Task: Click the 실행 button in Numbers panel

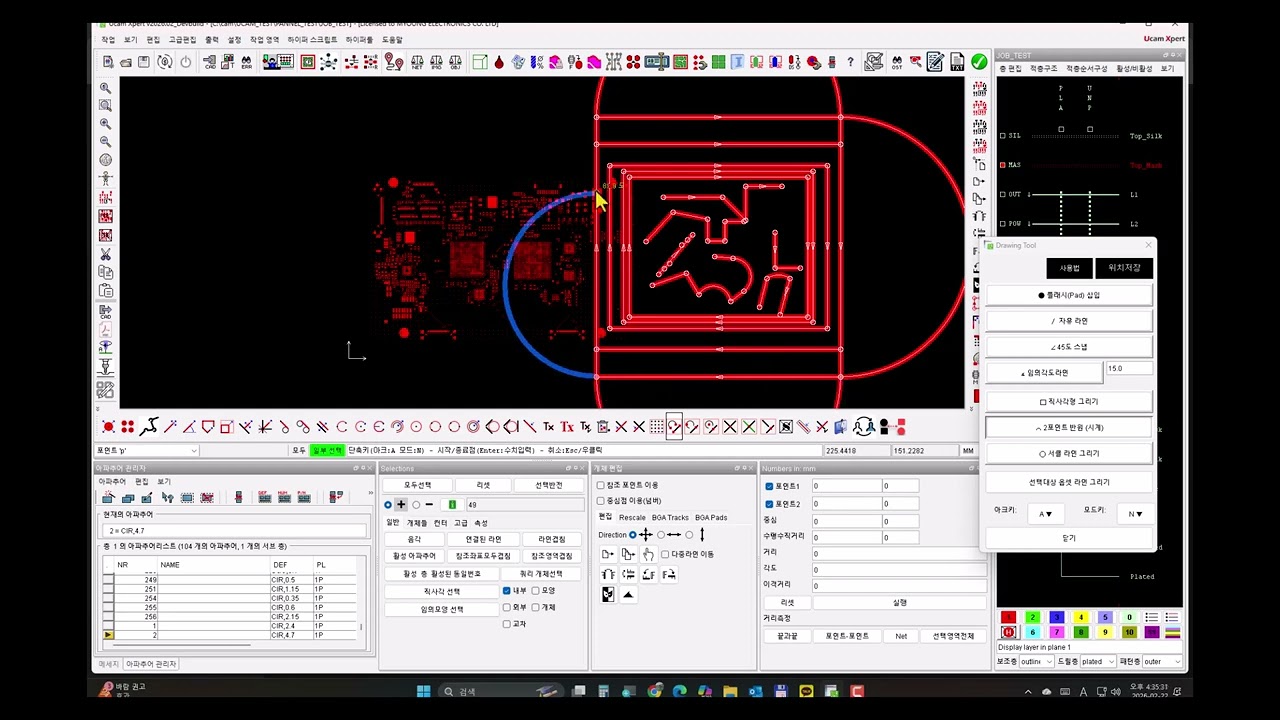Action: point(899,603)
